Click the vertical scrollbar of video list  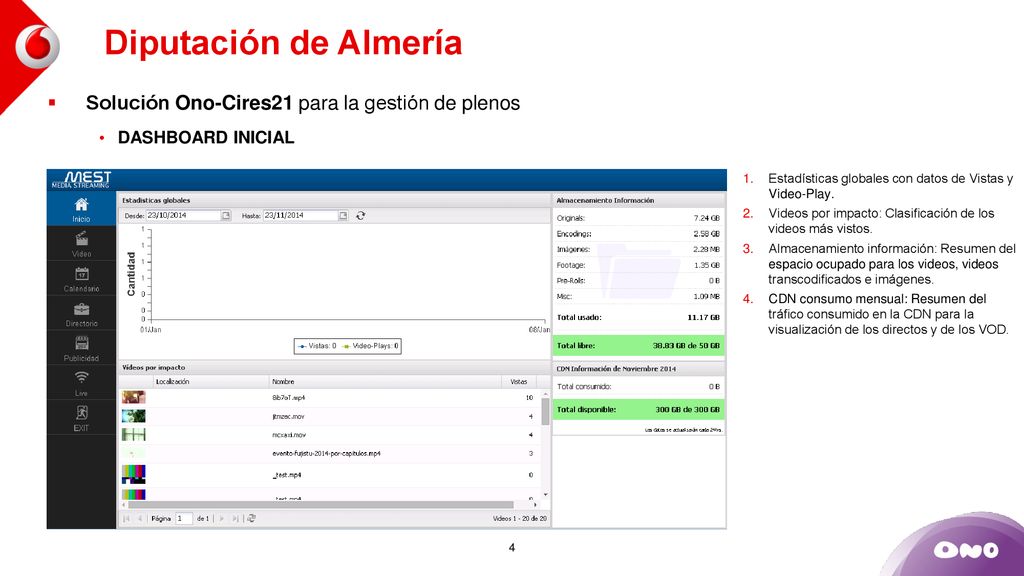coord(545,411)
